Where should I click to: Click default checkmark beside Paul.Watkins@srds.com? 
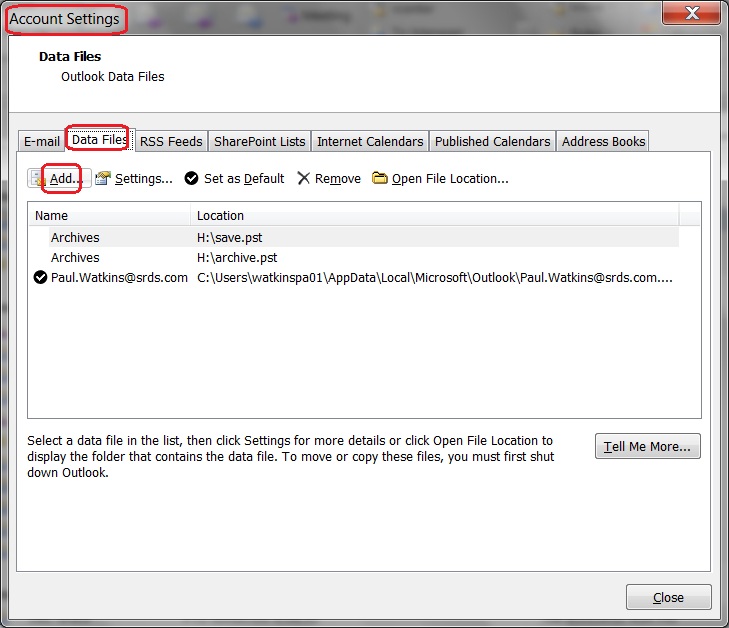41,278
